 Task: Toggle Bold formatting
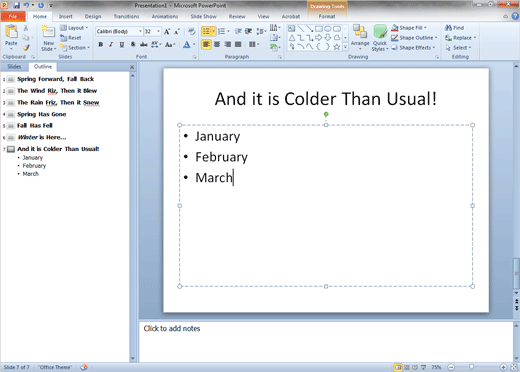[101, 44]
